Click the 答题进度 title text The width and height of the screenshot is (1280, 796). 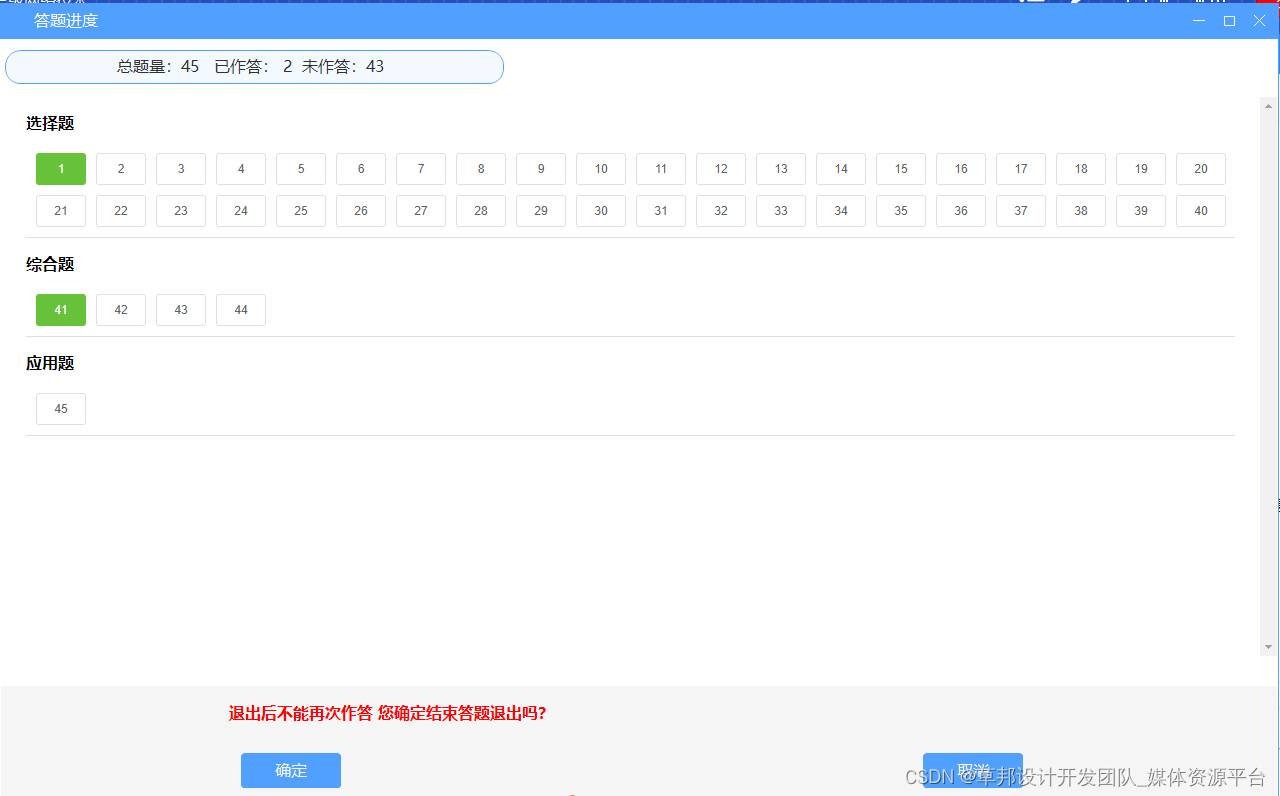coord(65,20)
